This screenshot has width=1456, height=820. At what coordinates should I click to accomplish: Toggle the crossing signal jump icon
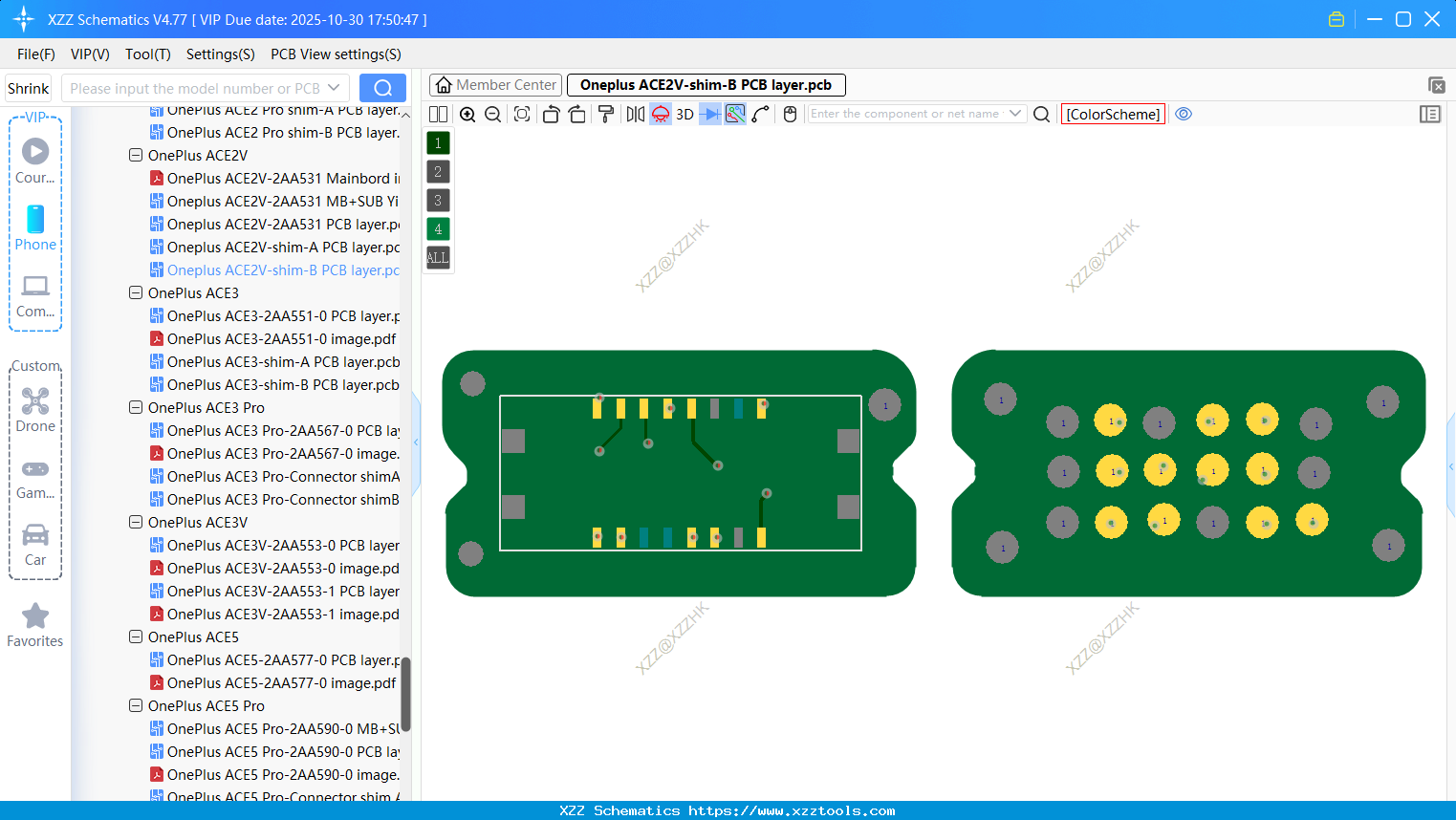708,114
